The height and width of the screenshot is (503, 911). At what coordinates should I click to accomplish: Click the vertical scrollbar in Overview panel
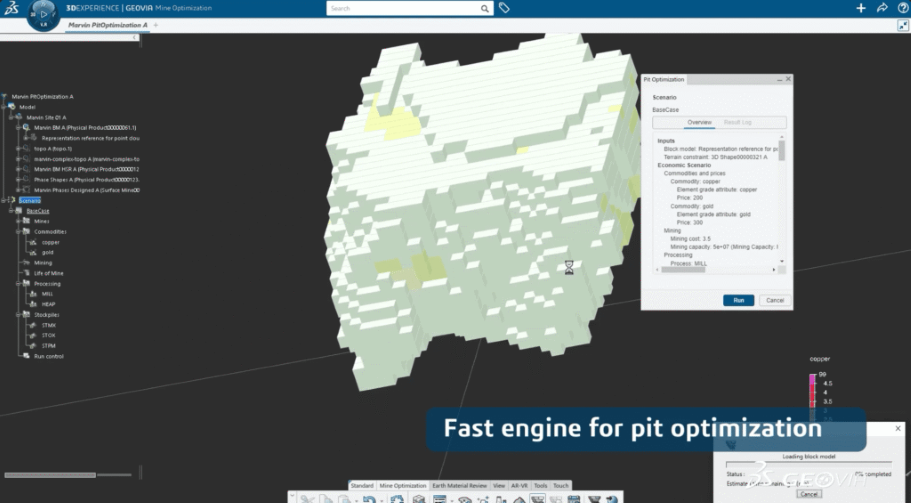[x=782, y=150]
